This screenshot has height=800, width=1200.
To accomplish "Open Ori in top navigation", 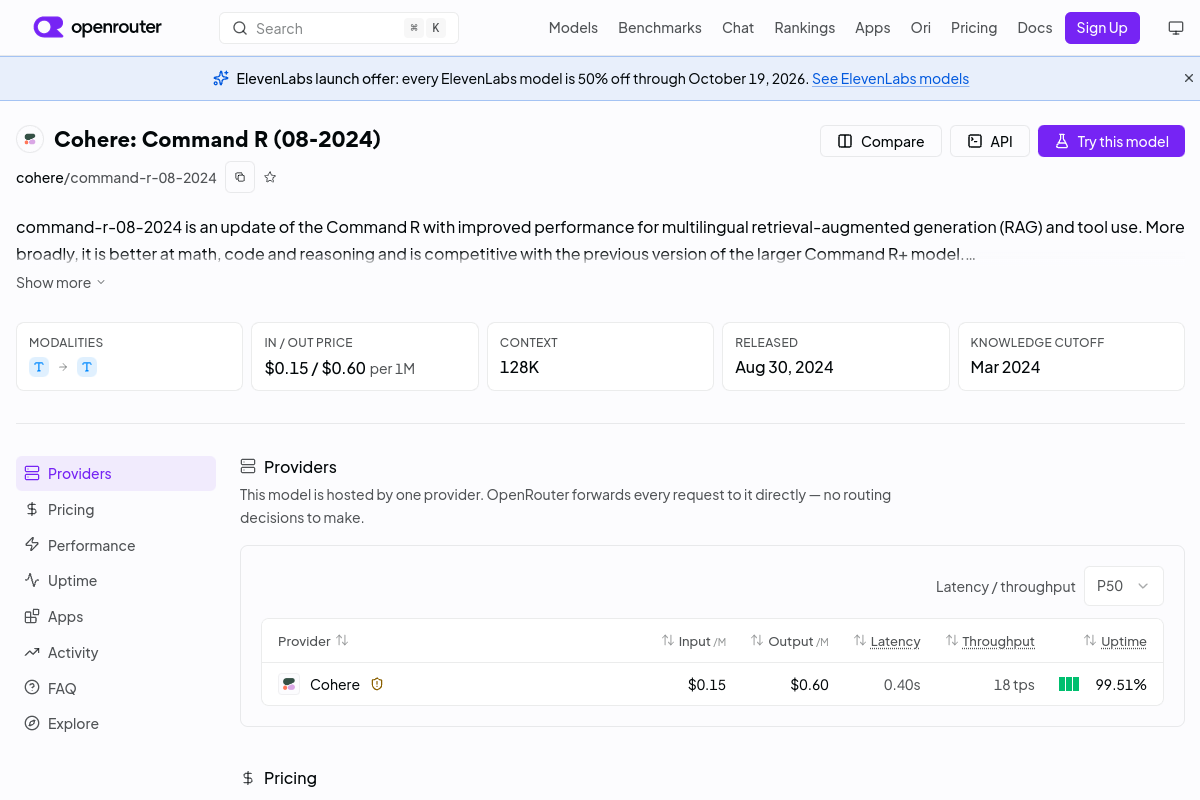I will pos(921,28).
